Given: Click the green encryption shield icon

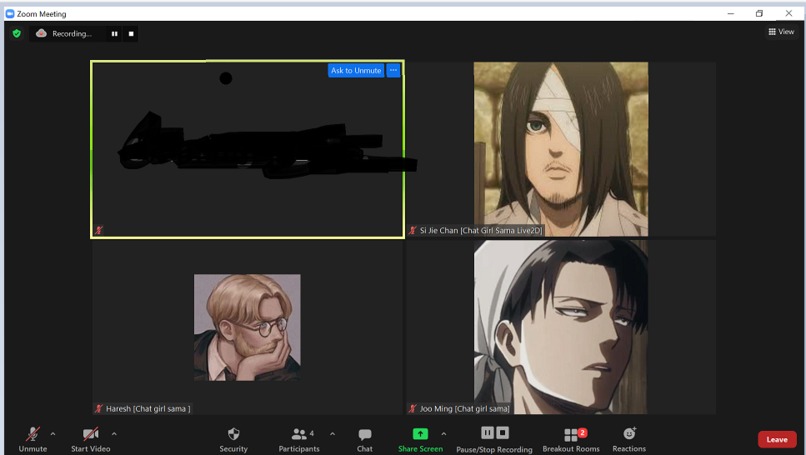Looking at the screenshot, I should pos(17,34).
